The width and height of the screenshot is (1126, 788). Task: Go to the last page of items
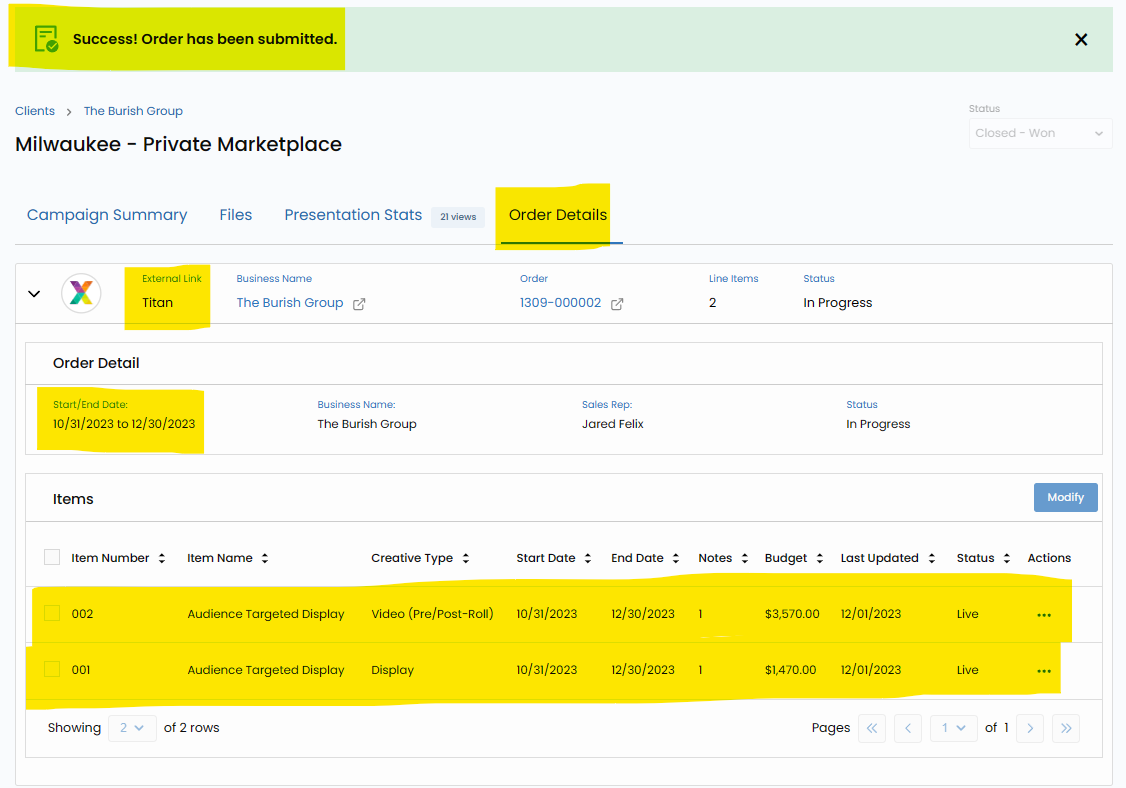[x=1066, y=728]
